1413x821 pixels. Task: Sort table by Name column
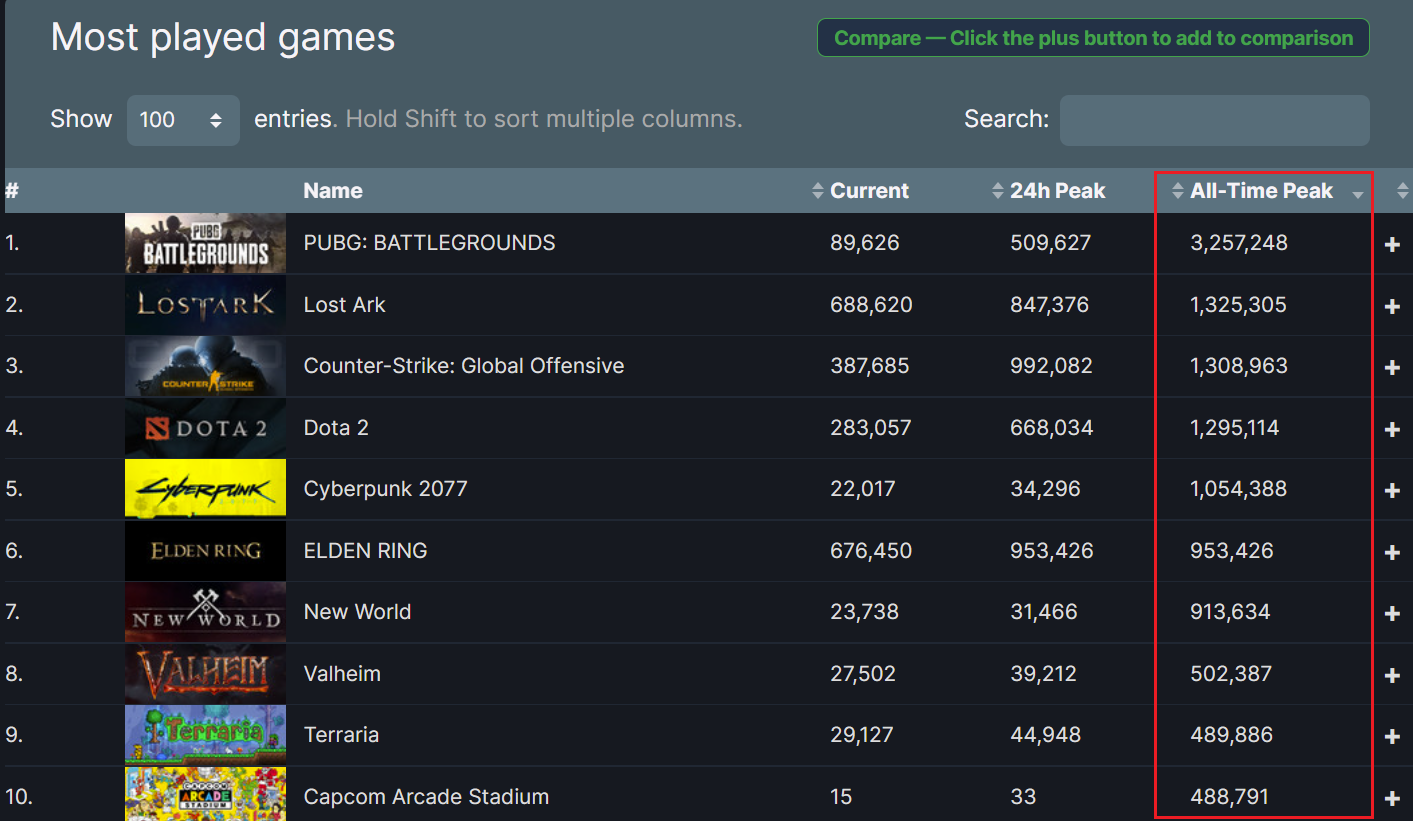[x=333, y=191]
